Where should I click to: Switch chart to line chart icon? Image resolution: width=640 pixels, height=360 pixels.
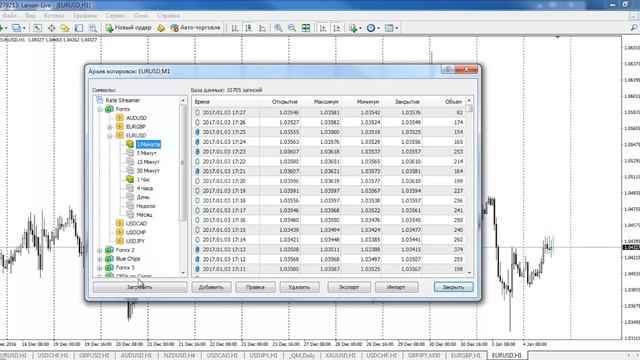tap(262, 28)
